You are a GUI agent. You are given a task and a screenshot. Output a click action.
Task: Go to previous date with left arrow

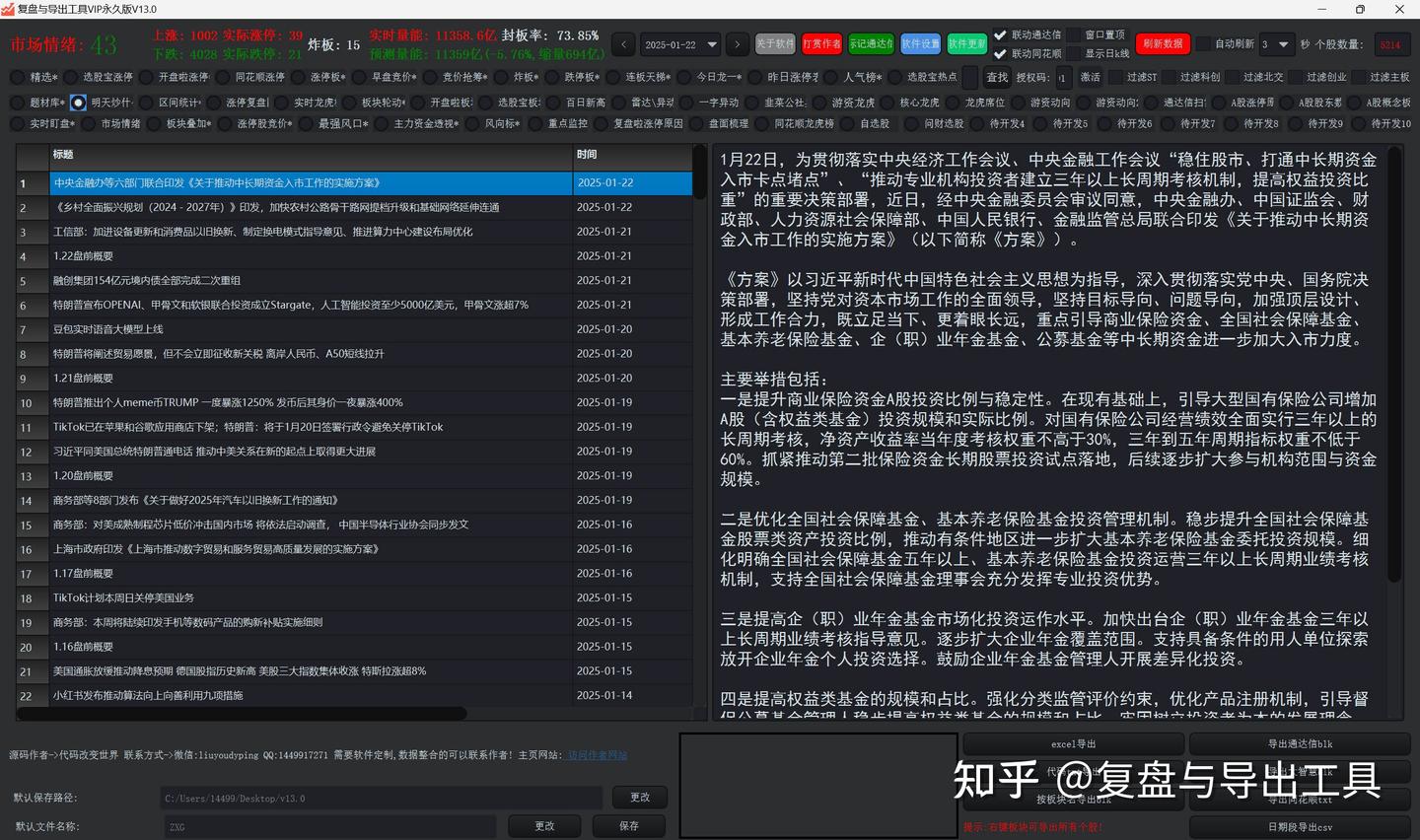pos(623,44)
